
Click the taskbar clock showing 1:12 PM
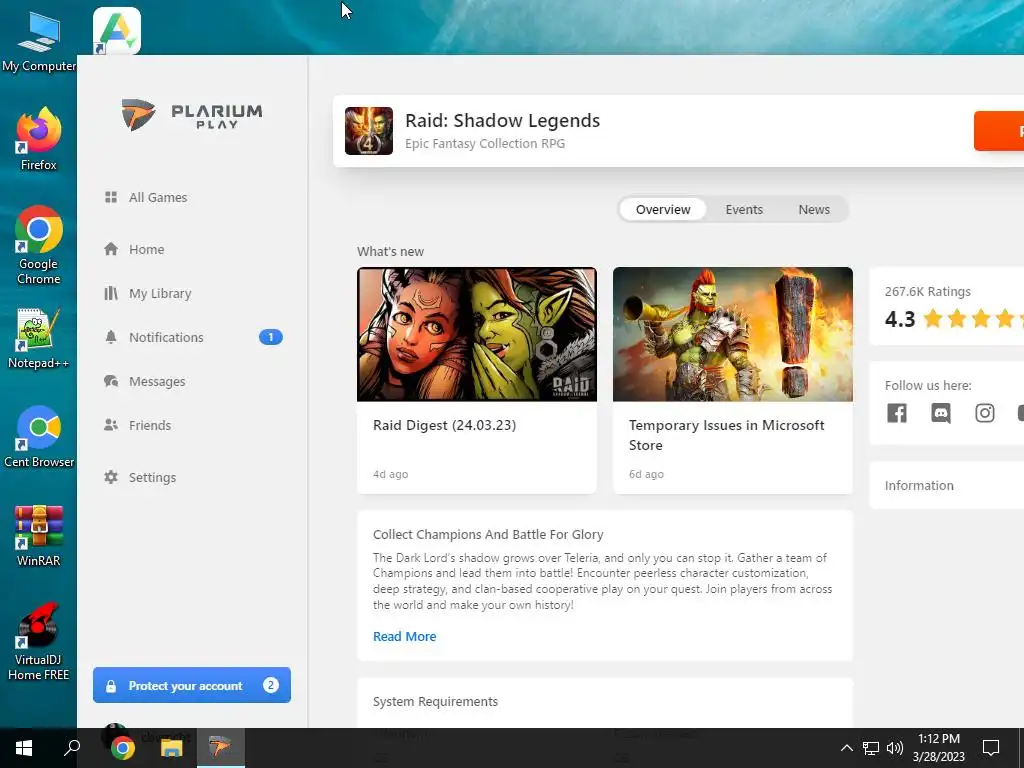point(938,748)
